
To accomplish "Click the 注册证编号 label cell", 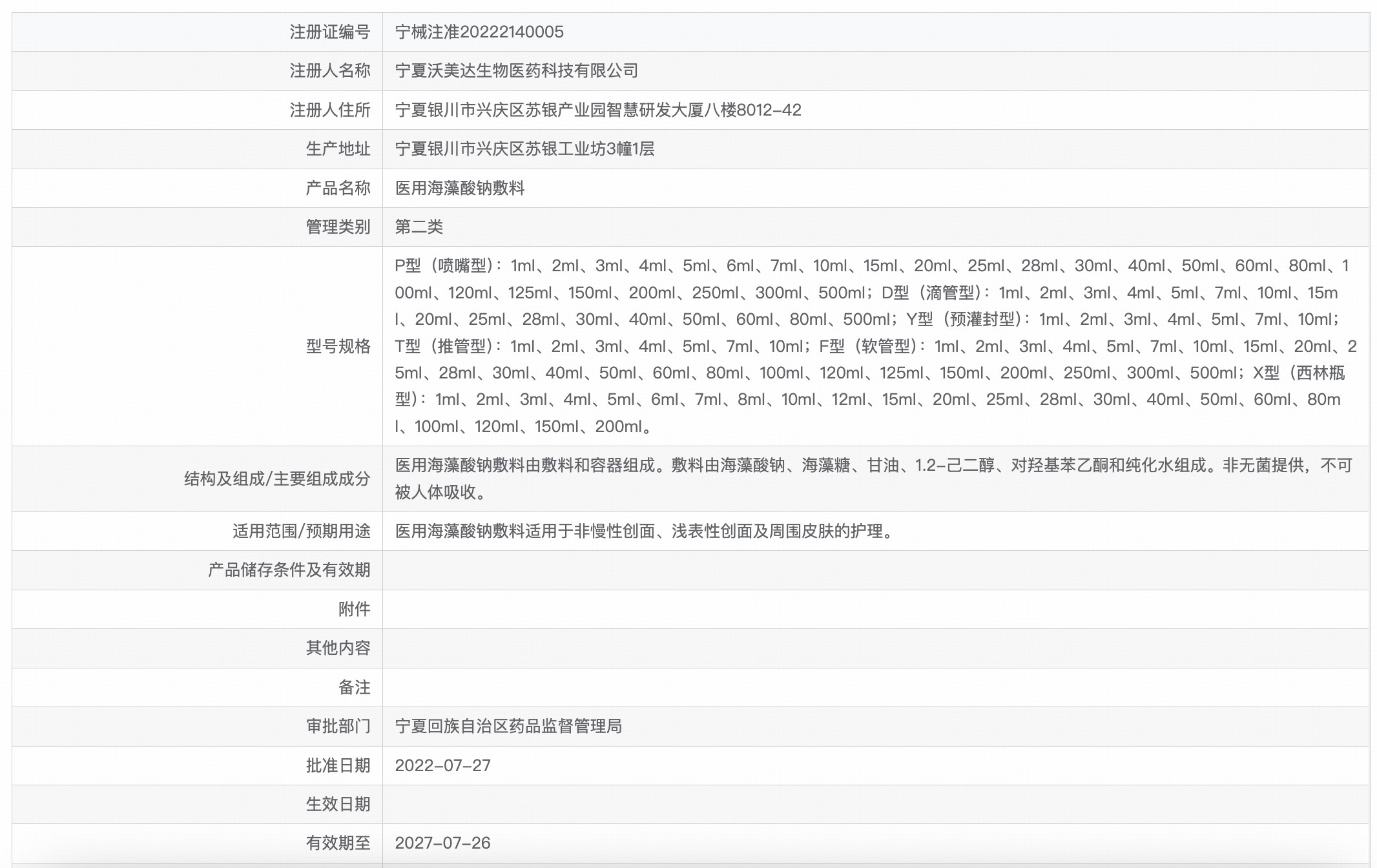I will pos(329,32).
